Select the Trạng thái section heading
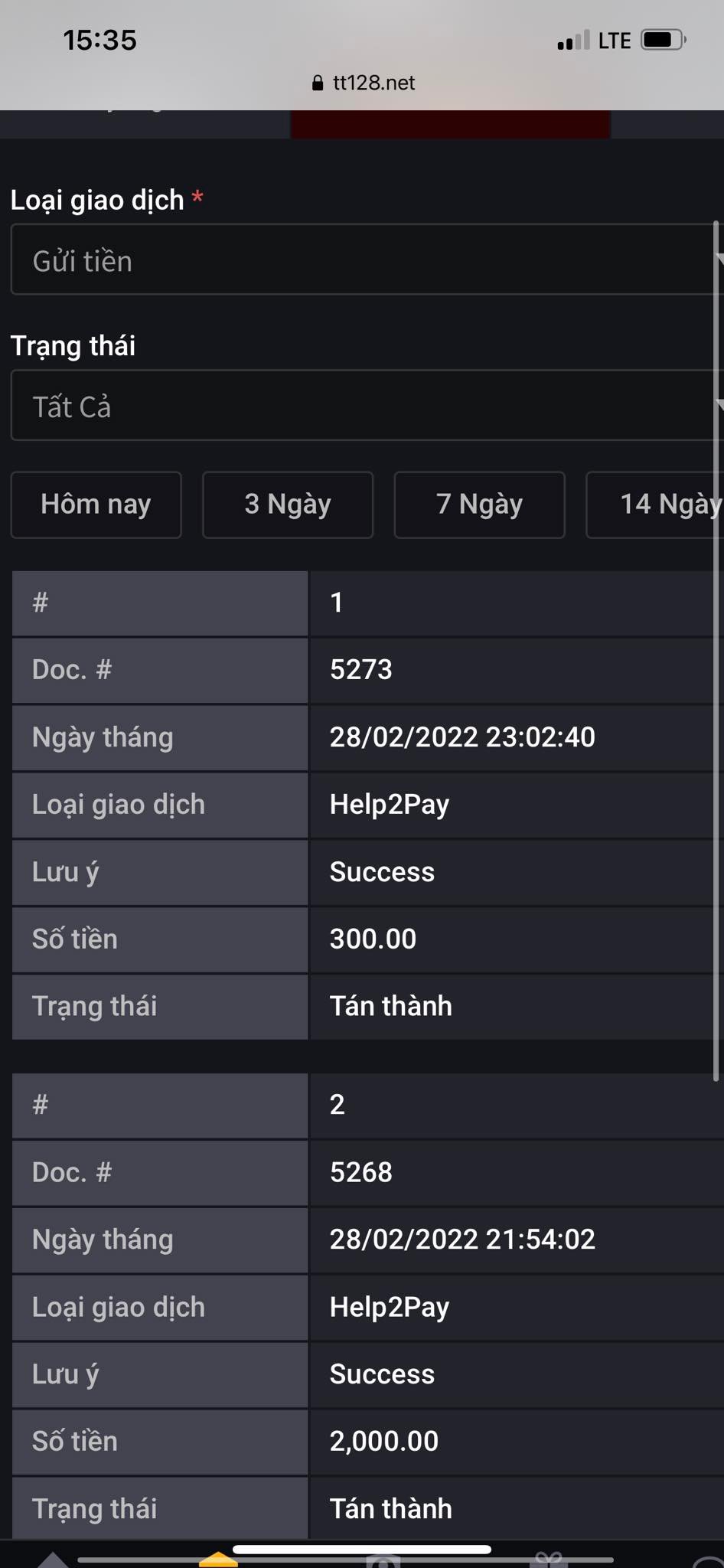 click(73, 345)
